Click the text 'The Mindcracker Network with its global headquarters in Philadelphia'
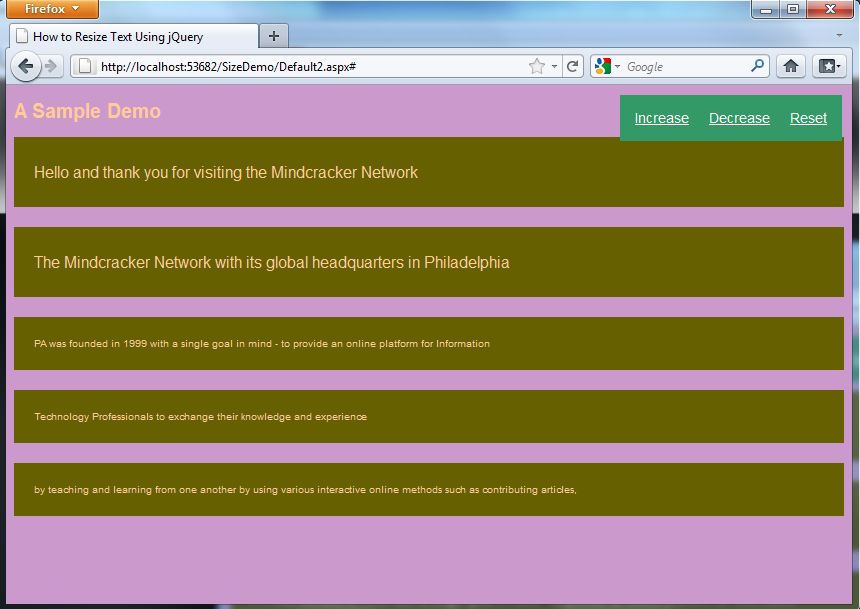The image size is (860, 609). tap(271, 262)
